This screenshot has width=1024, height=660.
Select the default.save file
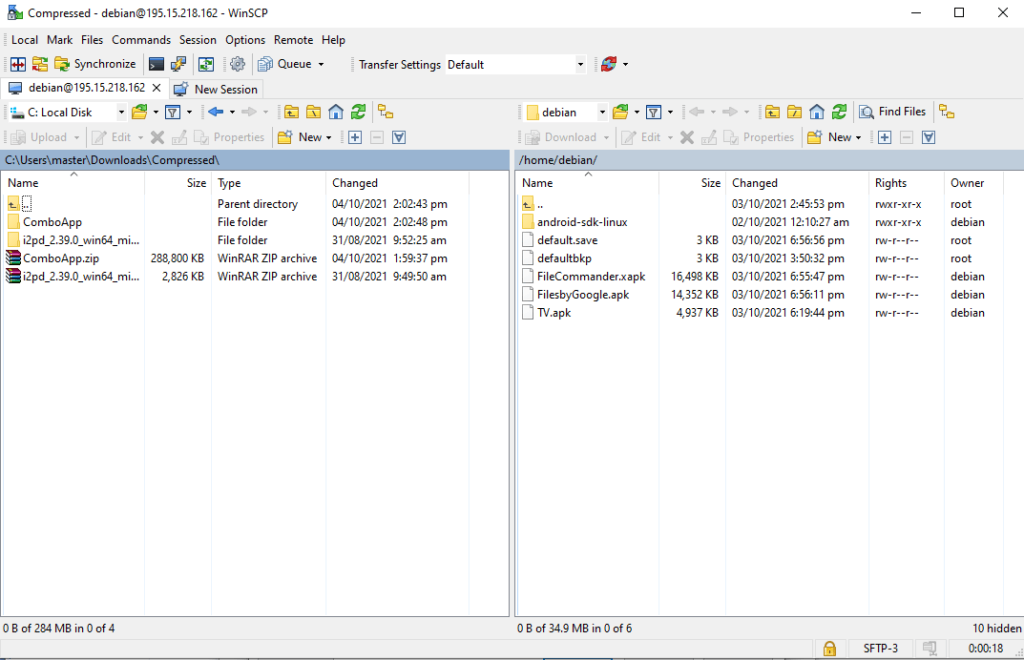[x=567, y=240]
